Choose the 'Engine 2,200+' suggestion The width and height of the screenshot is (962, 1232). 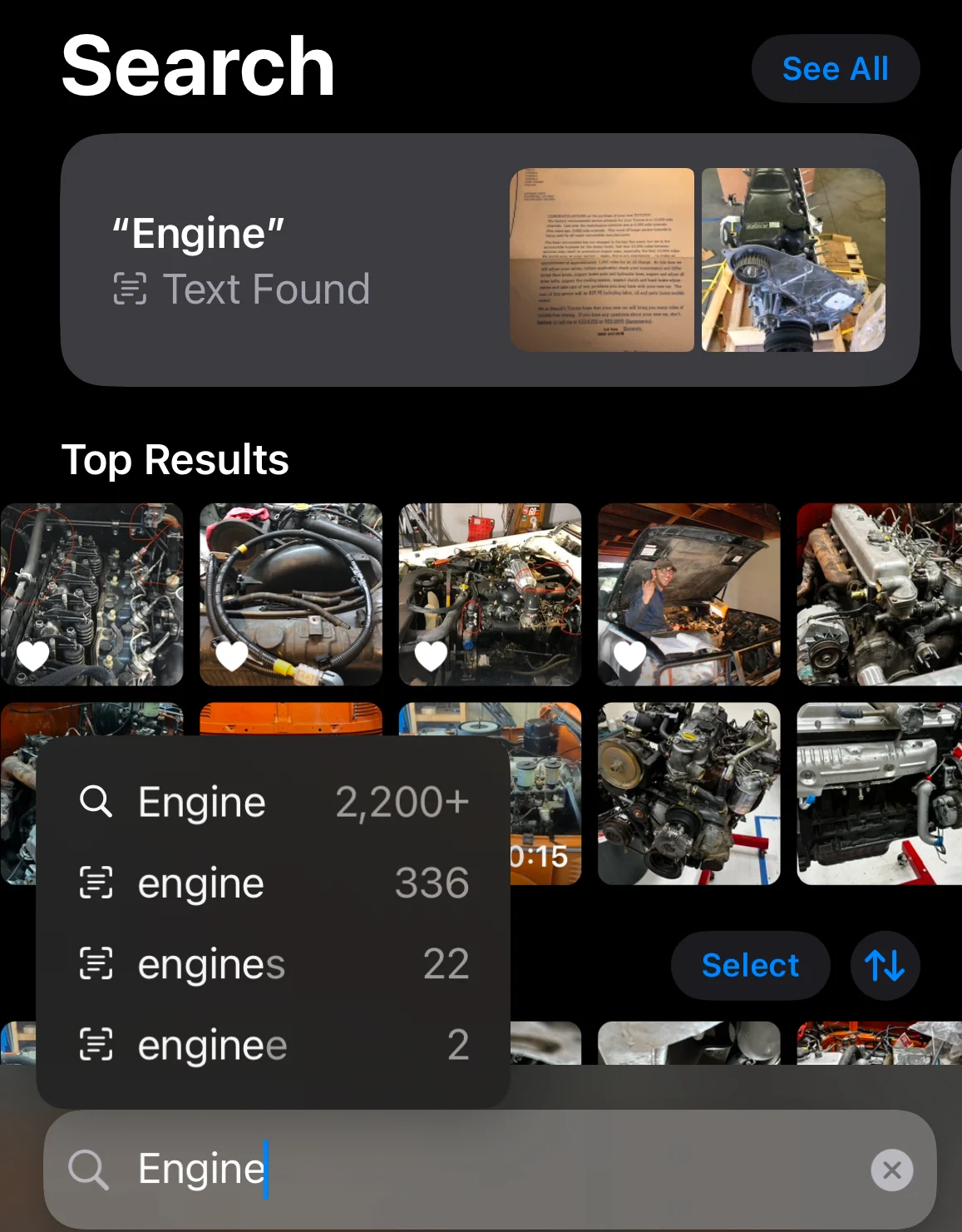coord(273,802)
